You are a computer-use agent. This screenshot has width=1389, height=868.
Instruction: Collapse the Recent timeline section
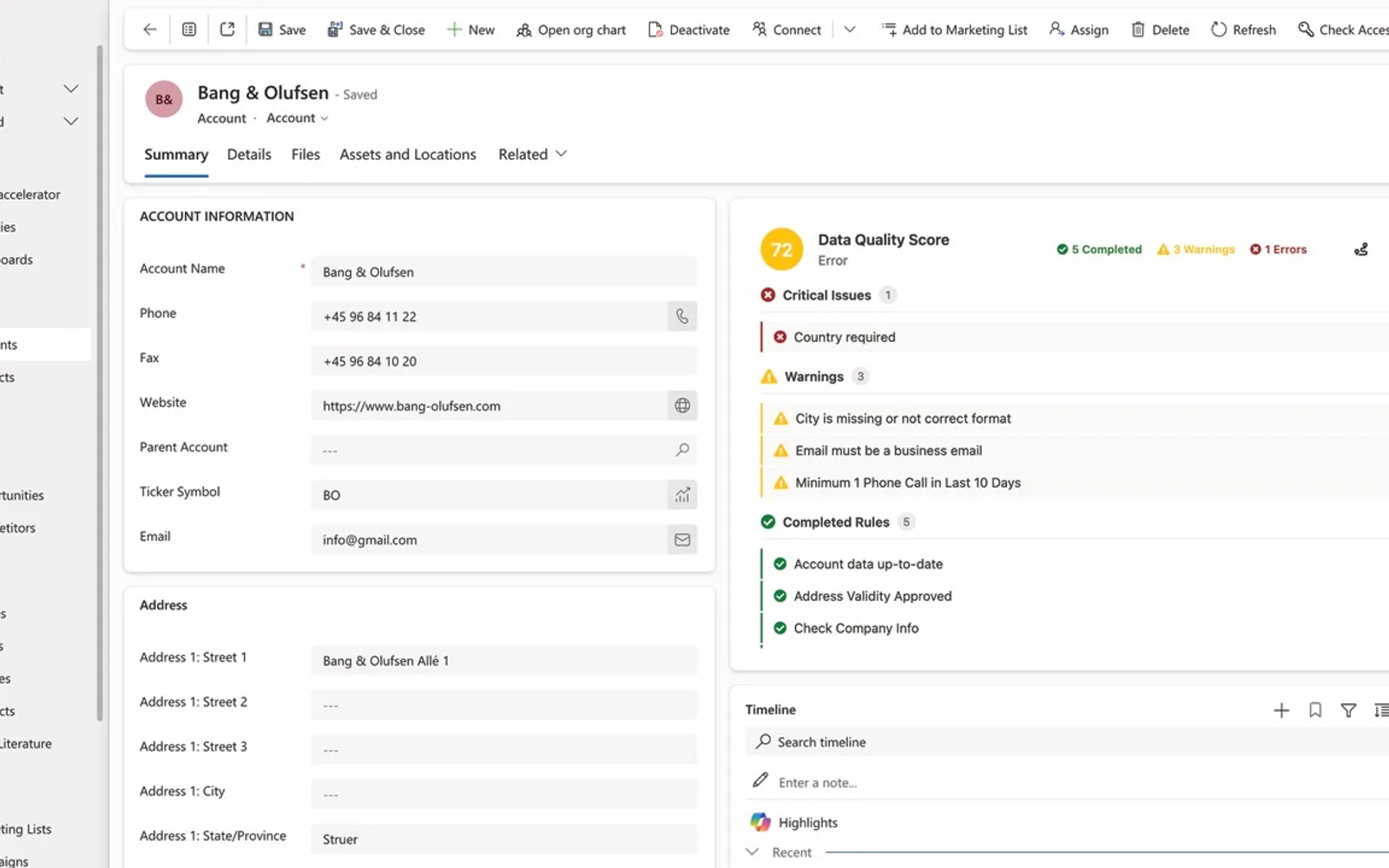(x=753, y=852)
